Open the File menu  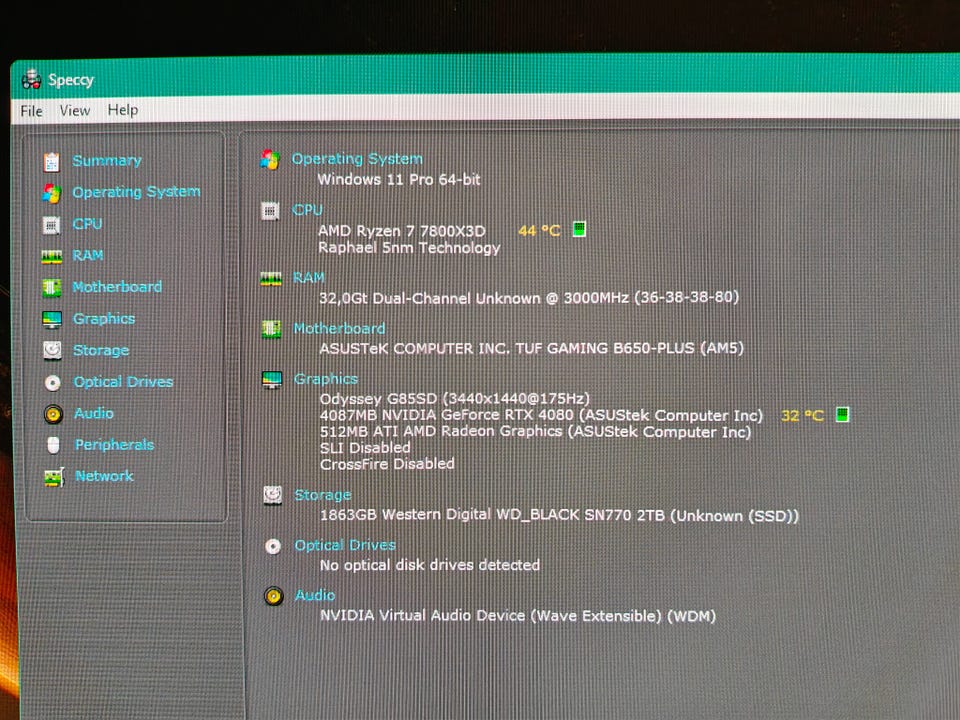coord(31,111)
